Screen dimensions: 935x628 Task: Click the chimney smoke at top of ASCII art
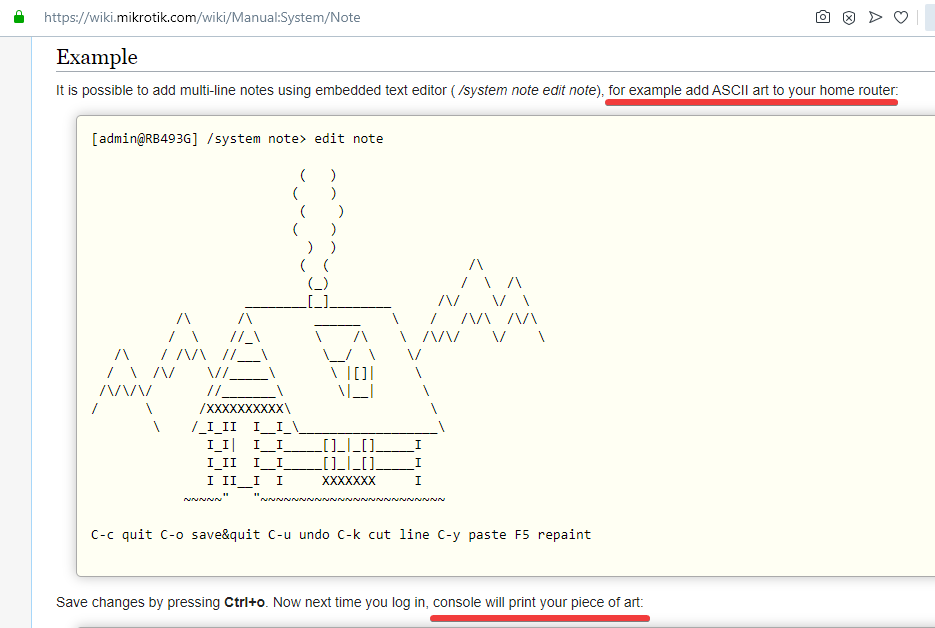pos(318,212)
